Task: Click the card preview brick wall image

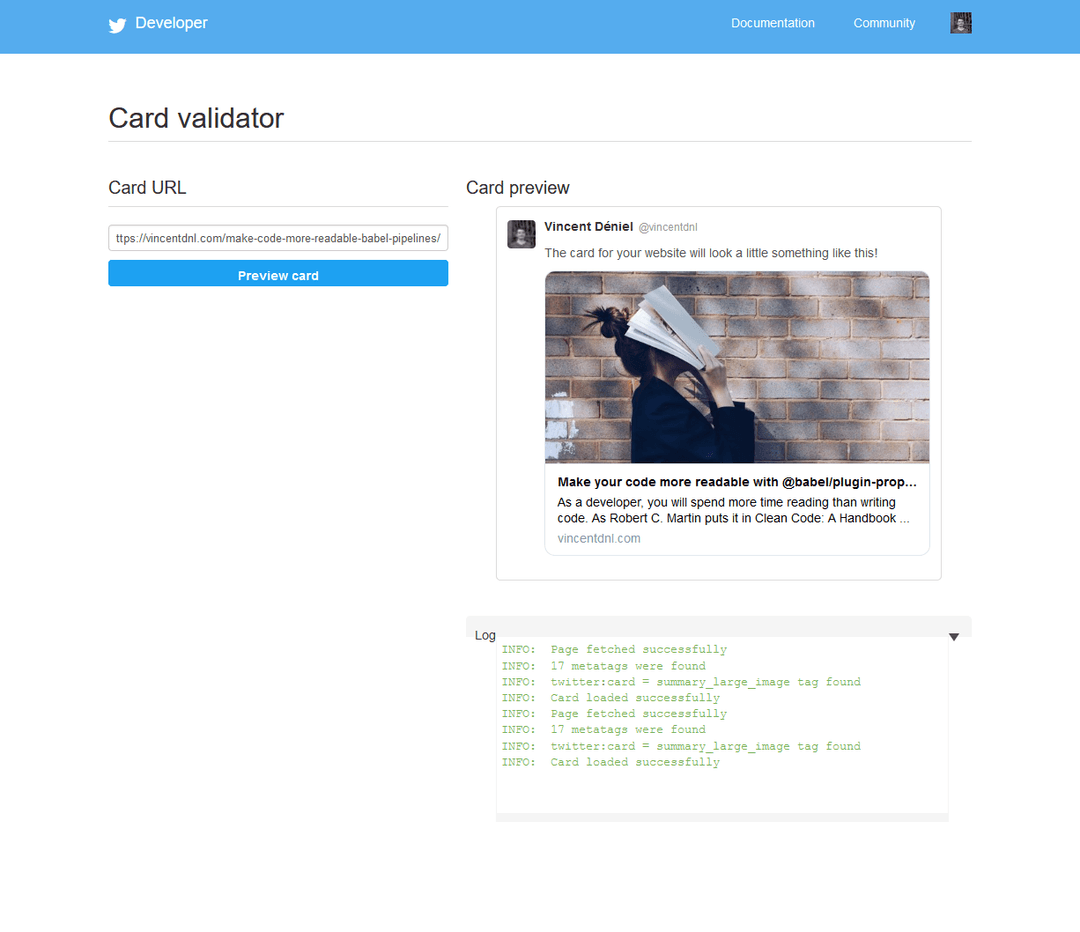Action: click(737, 367)
